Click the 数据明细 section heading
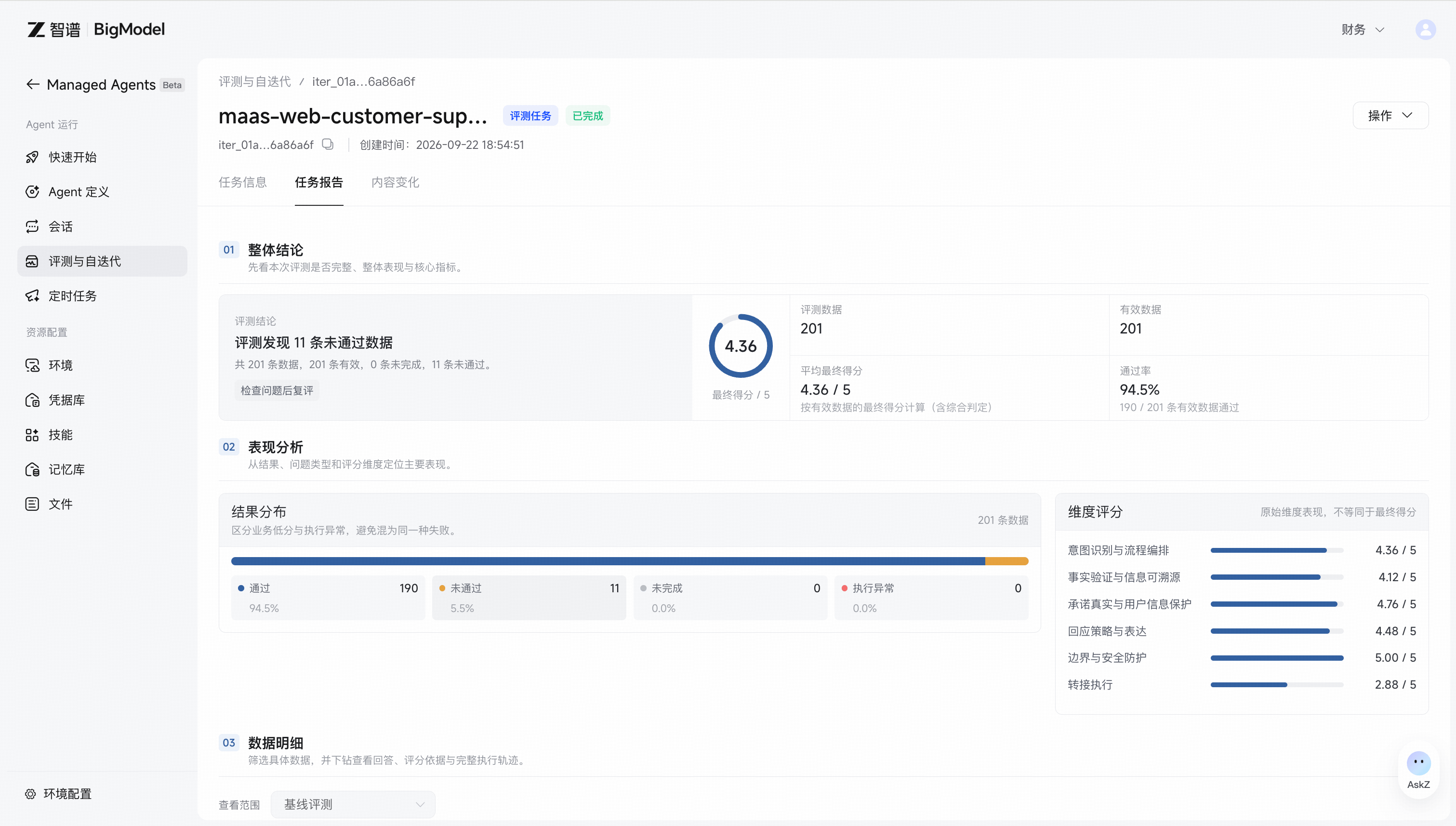Image resolution: width=1456 pixels, height=826 pixels. (276, 743)
